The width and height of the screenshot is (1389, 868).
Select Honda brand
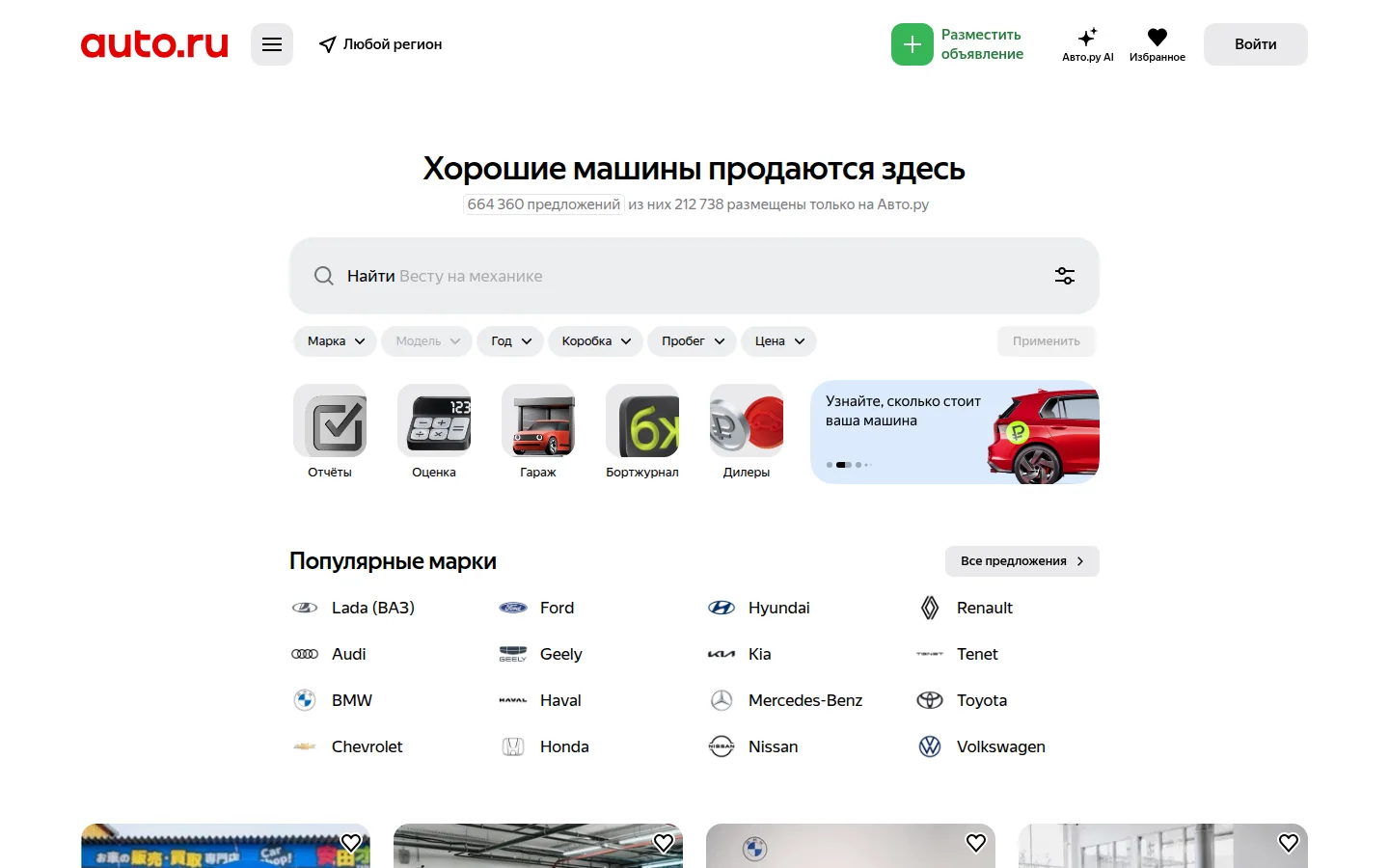tap(545, 746)
